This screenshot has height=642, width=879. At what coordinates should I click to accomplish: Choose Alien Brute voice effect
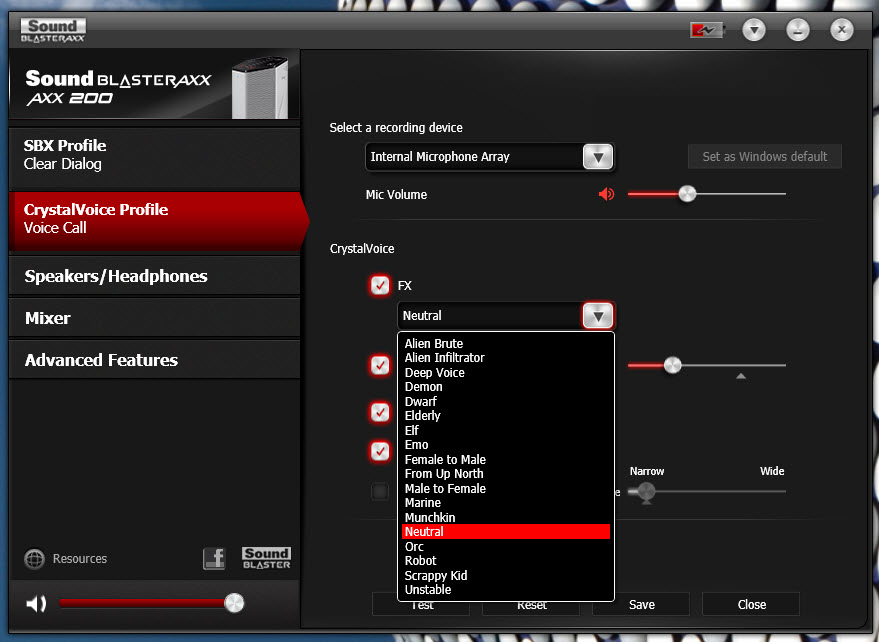(506, 343)
